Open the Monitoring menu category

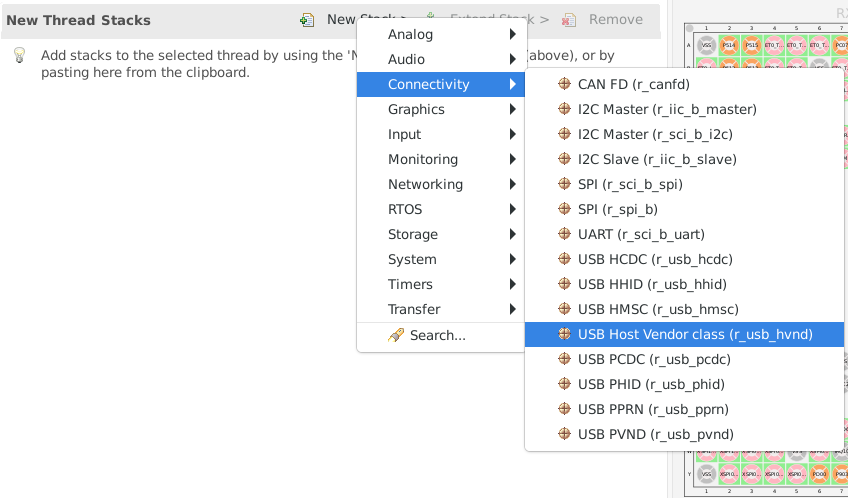pos(441,159)
